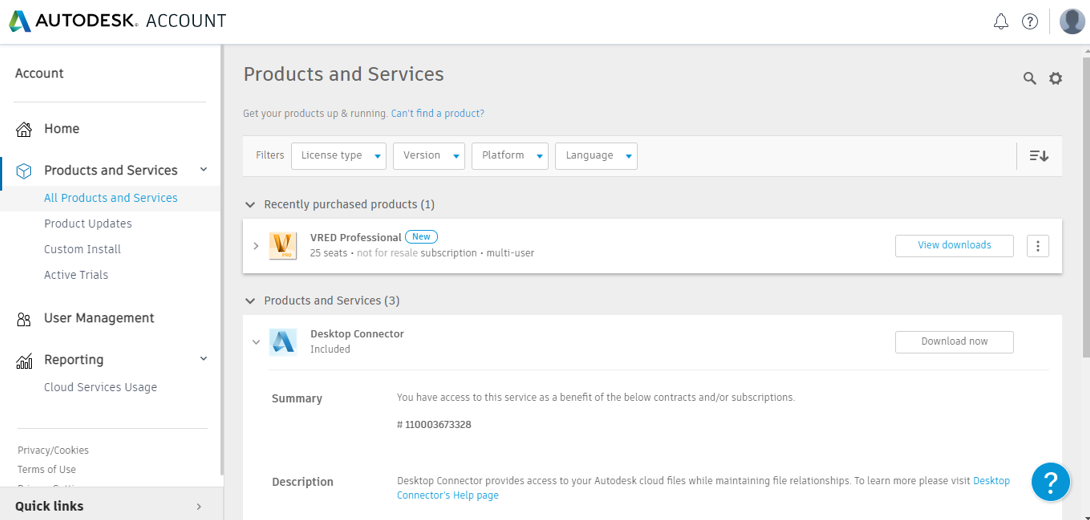Click the Can't find a product link

[437, 114]
